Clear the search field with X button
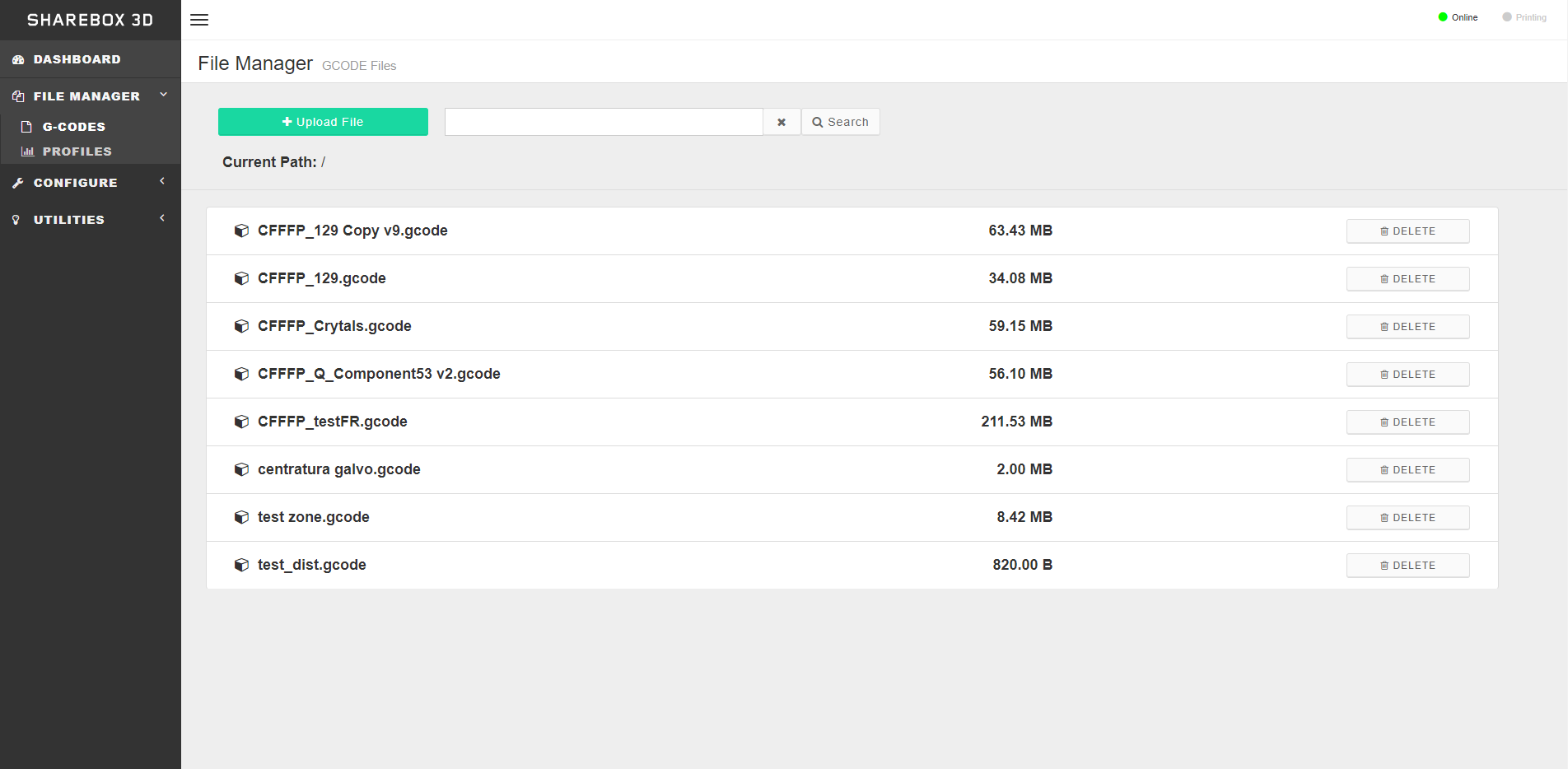This screenshot has height=769, width=1568. (782, 122)
